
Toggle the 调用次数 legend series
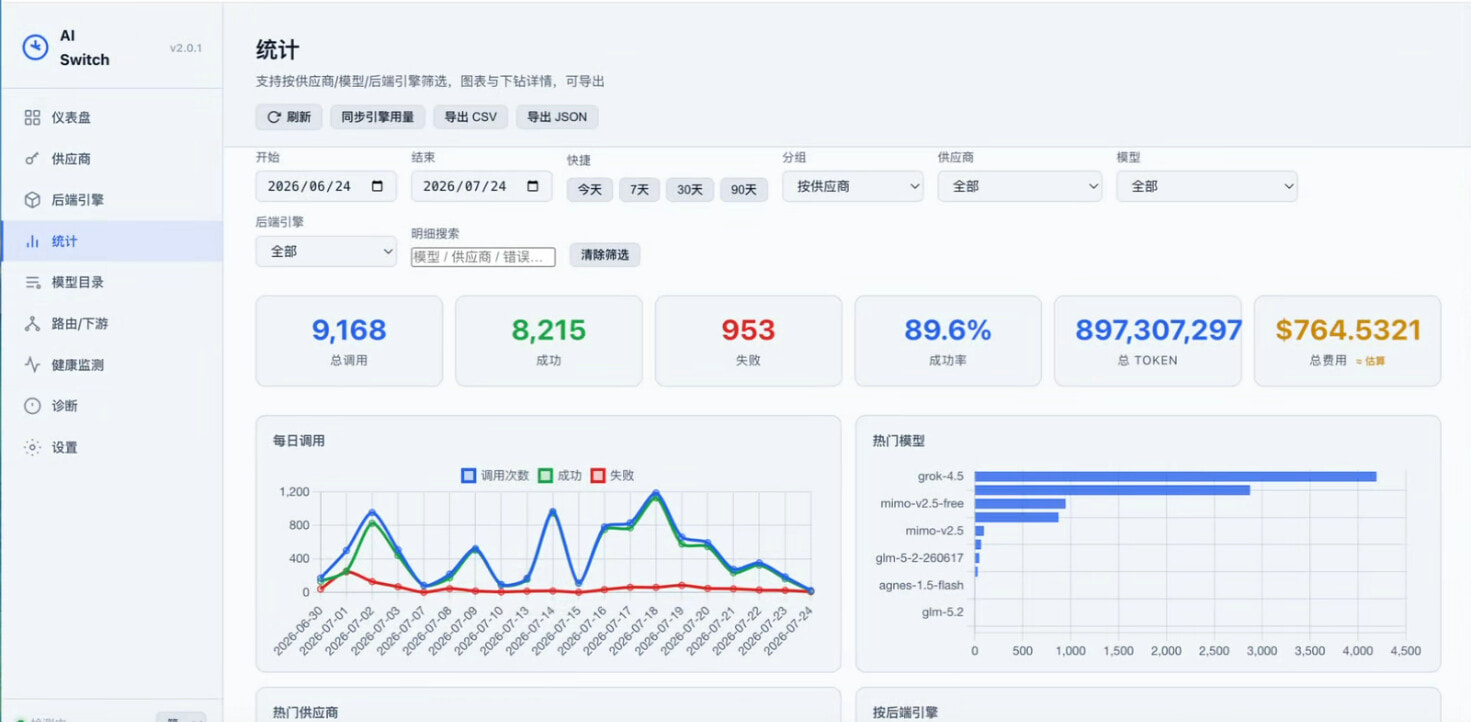(496, 475)
